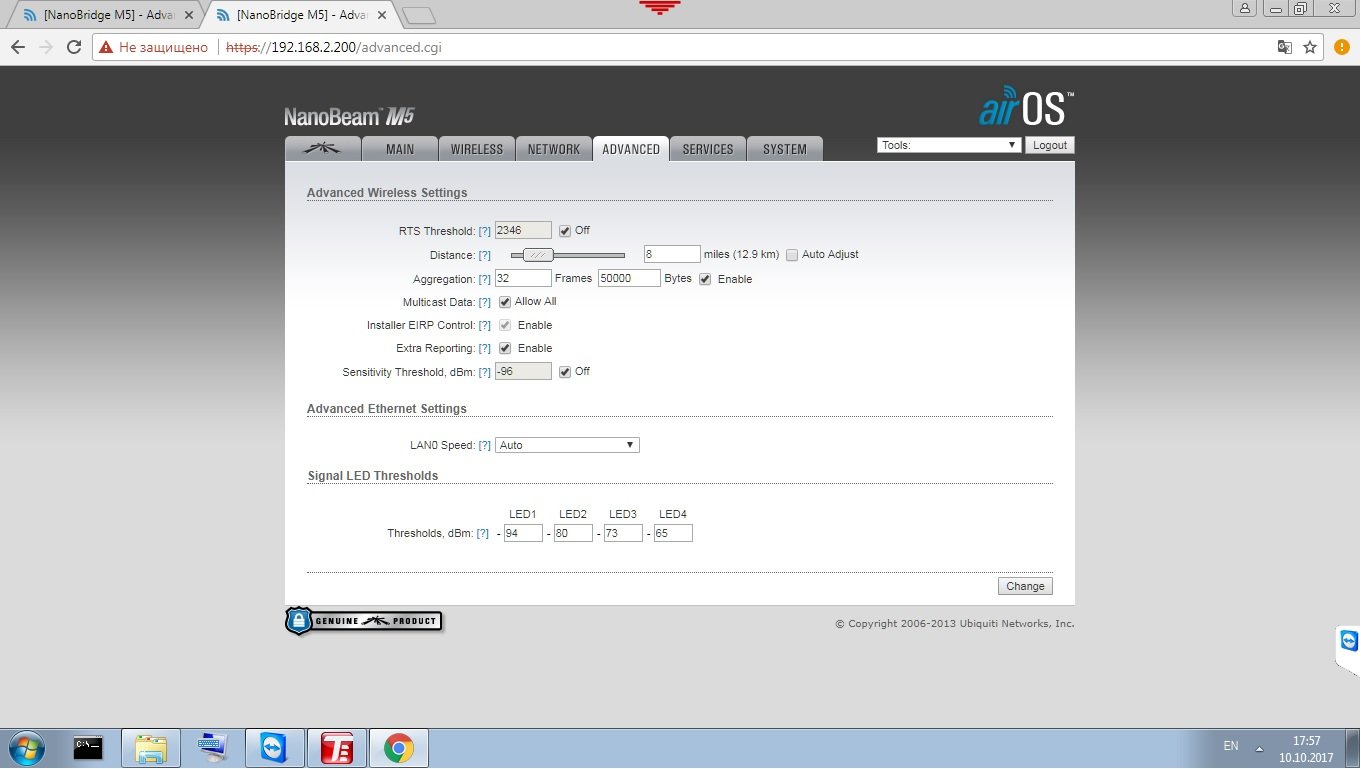Click the Distance slider handle
This screenshot has height=769, width=1361.
[x=538, y=255]
